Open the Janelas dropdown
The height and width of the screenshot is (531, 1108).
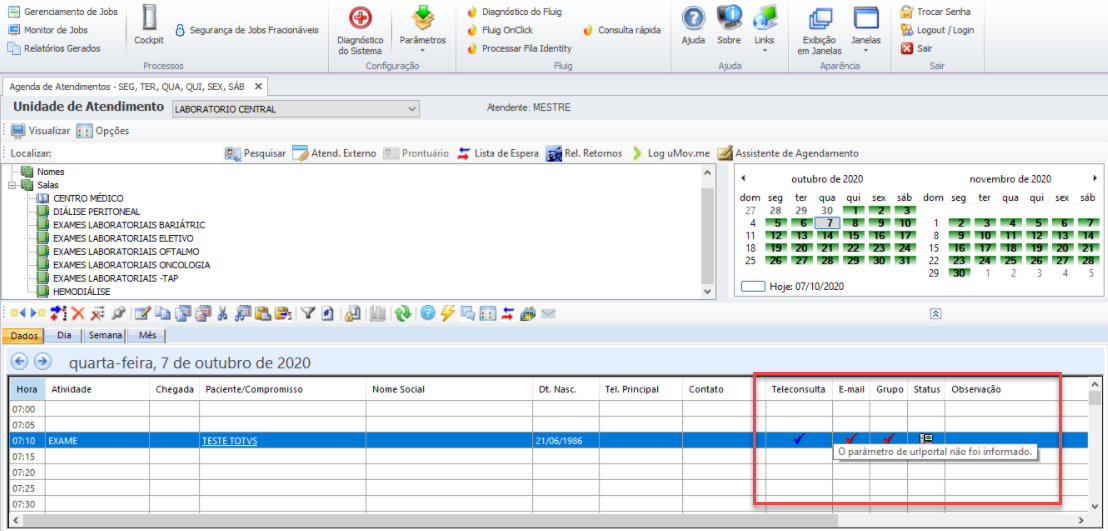[x=866, y=30]
